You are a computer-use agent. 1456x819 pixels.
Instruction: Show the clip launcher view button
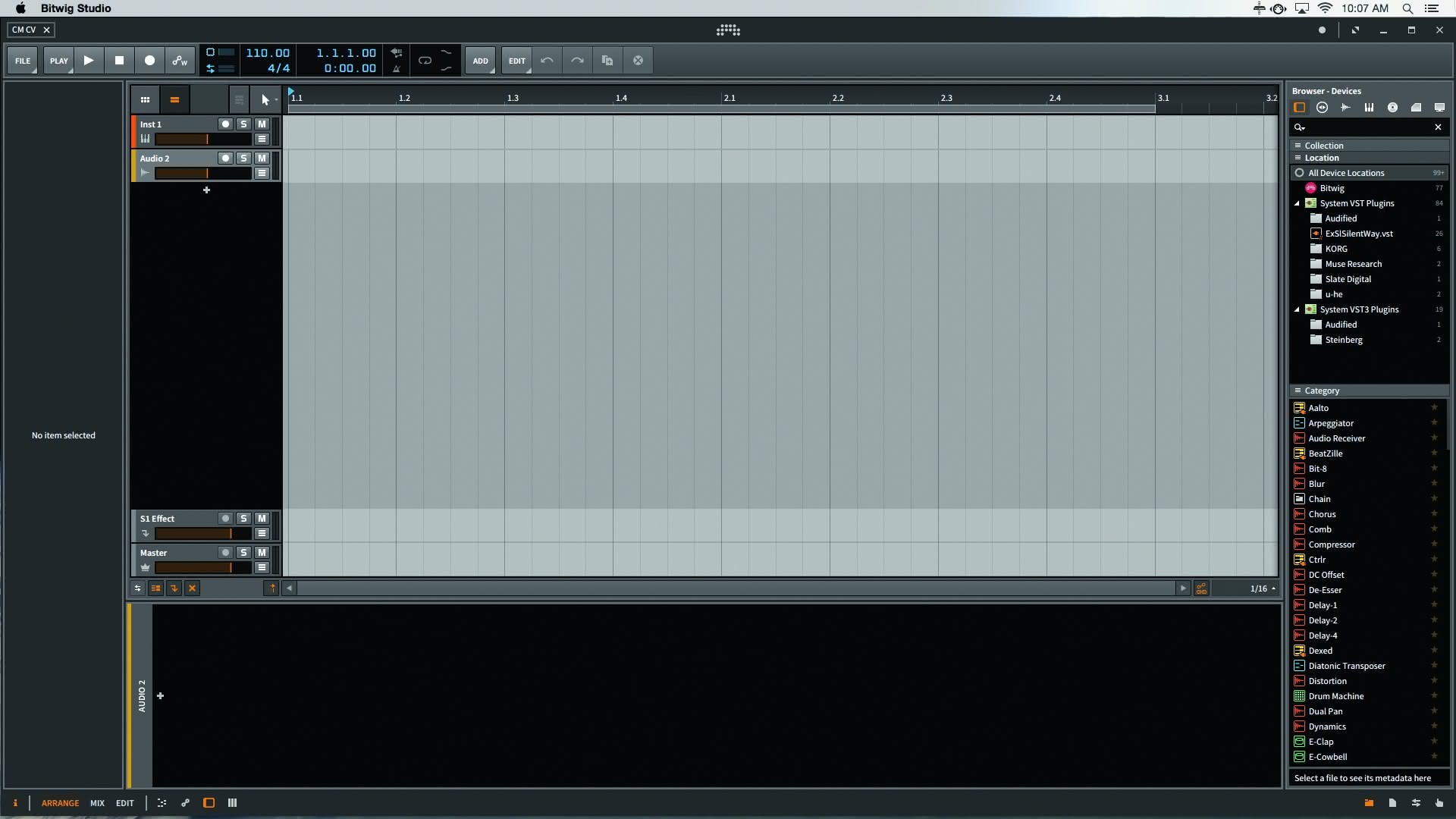(x=145, y=99)
